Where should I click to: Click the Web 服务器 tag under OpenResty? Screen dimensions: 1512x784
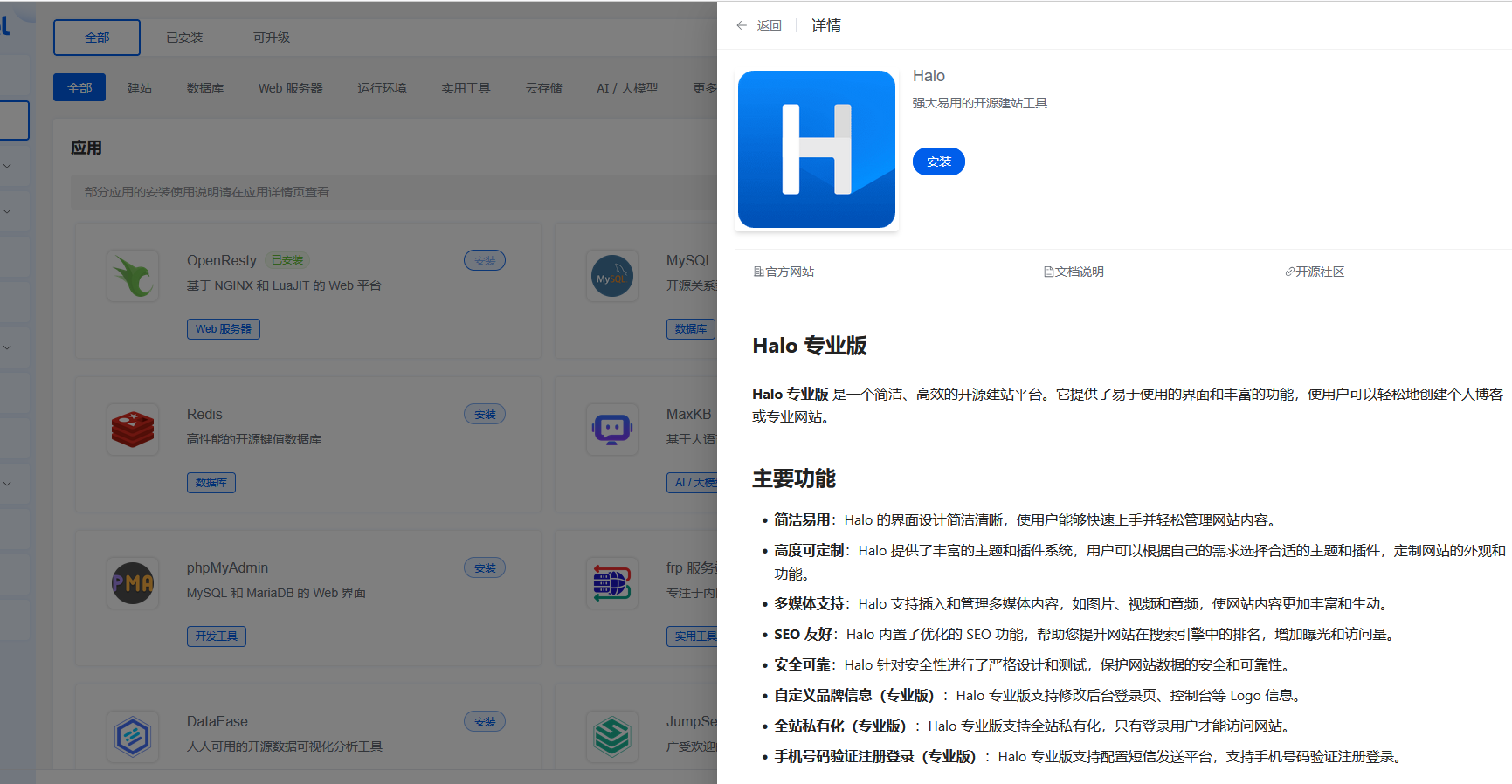pos(223,329)
